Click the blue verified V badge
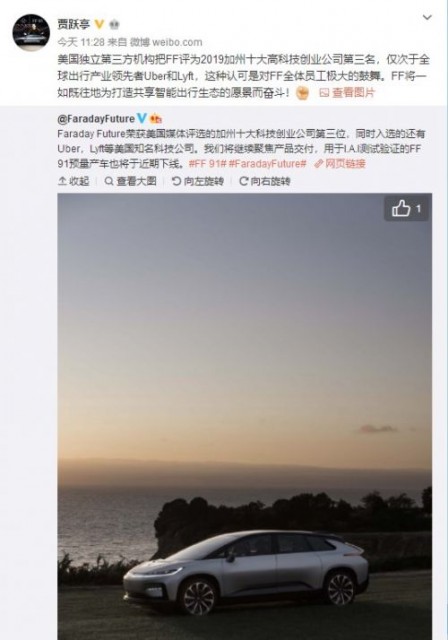Image resolution: width=448 pixels, height=640 pixels. tap(142, 118)
